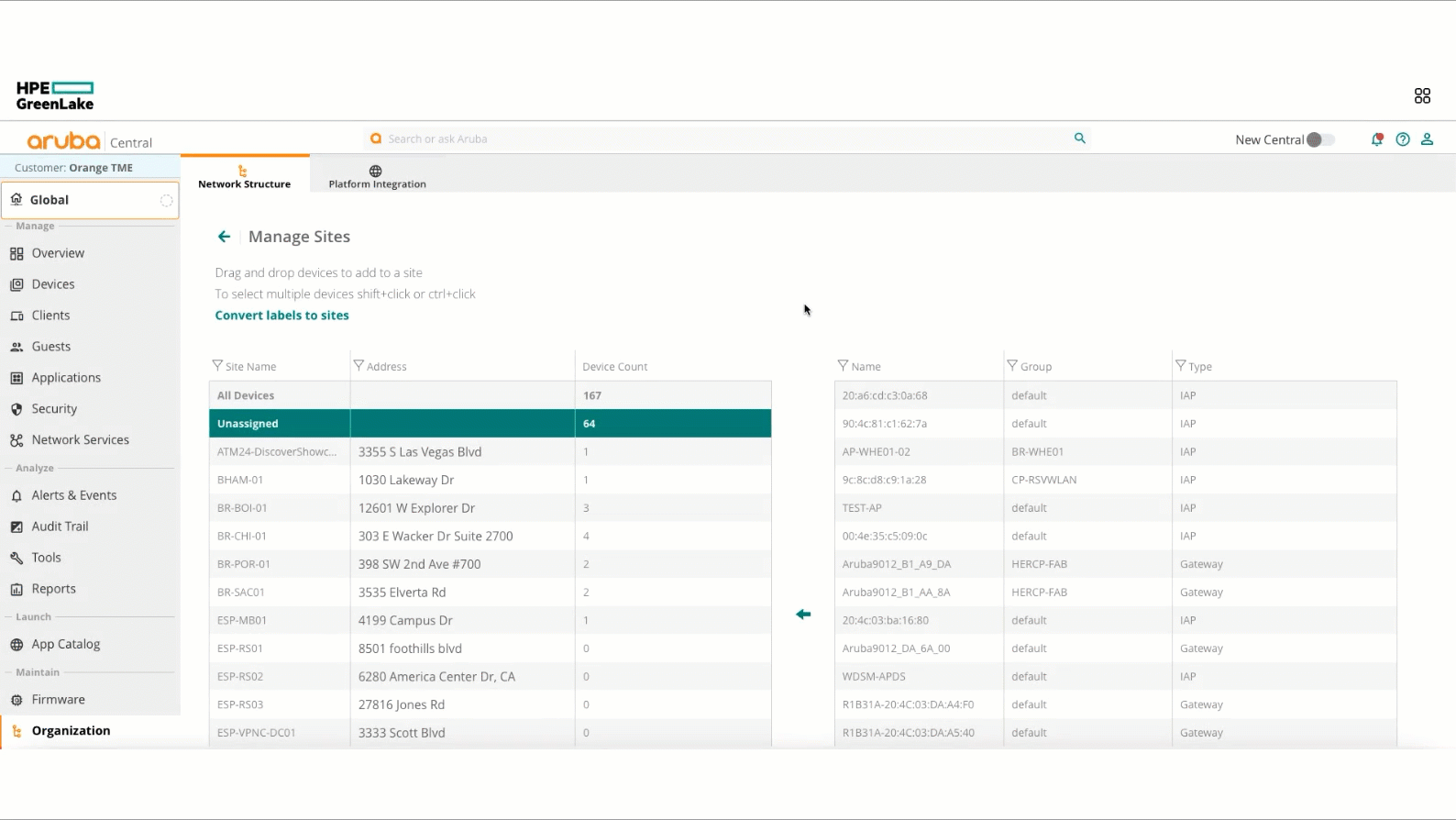Click the Audit Trail sidebar icon
Screen dimensions: 1456x820
tap(17, 526)
